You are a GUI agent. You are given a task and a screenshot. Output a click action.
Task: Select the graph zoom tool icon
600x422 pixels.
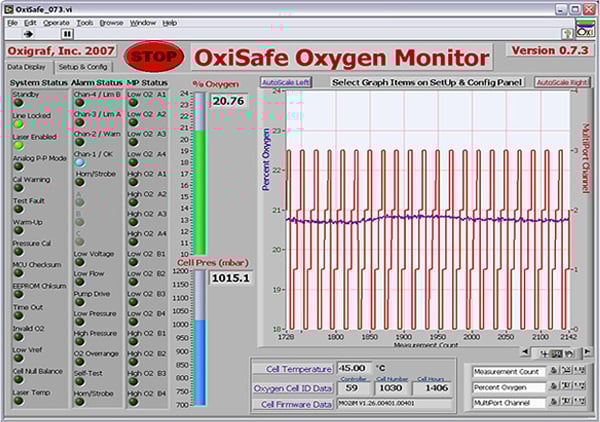point(557,353)
